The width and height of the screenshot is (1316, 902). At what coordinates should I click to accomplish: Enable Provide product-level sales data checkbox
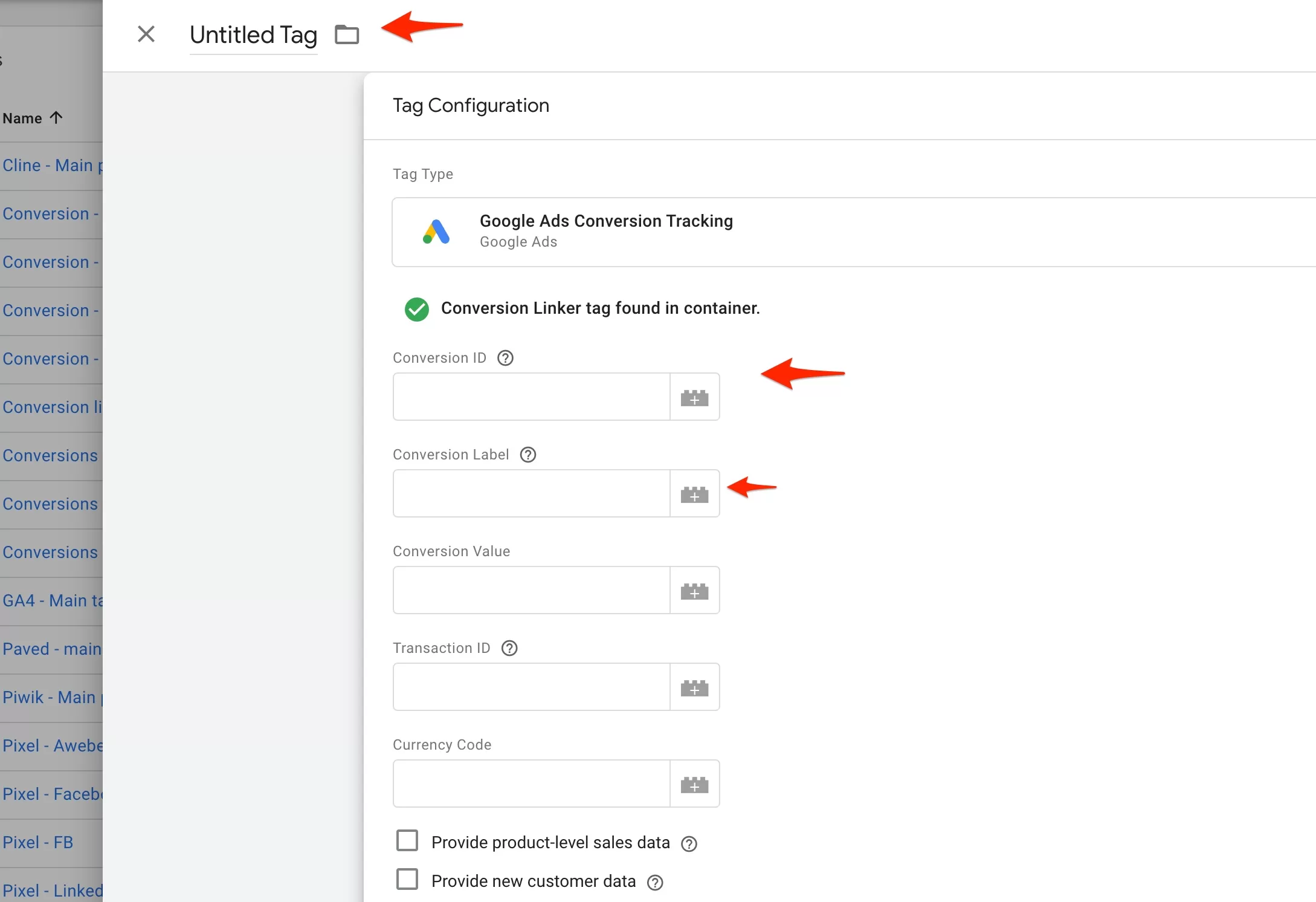coord(407,840)
